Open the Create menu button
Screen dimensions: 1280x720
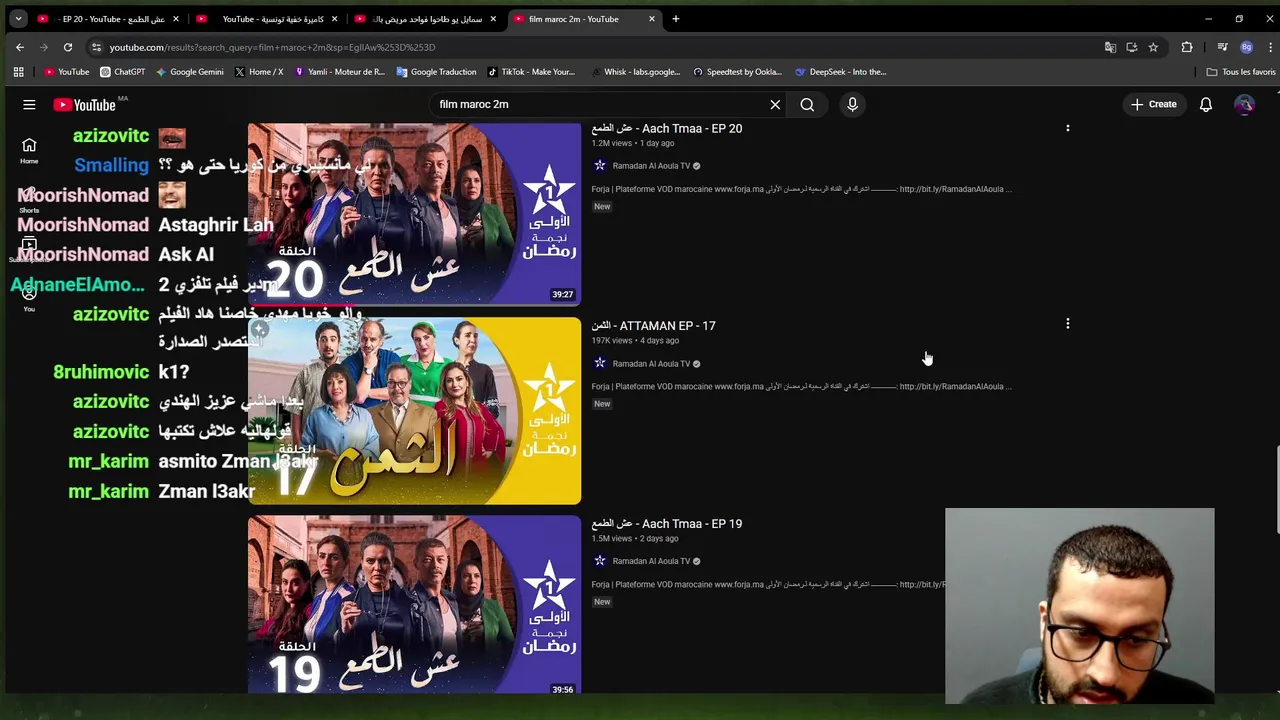point(1153,104)
